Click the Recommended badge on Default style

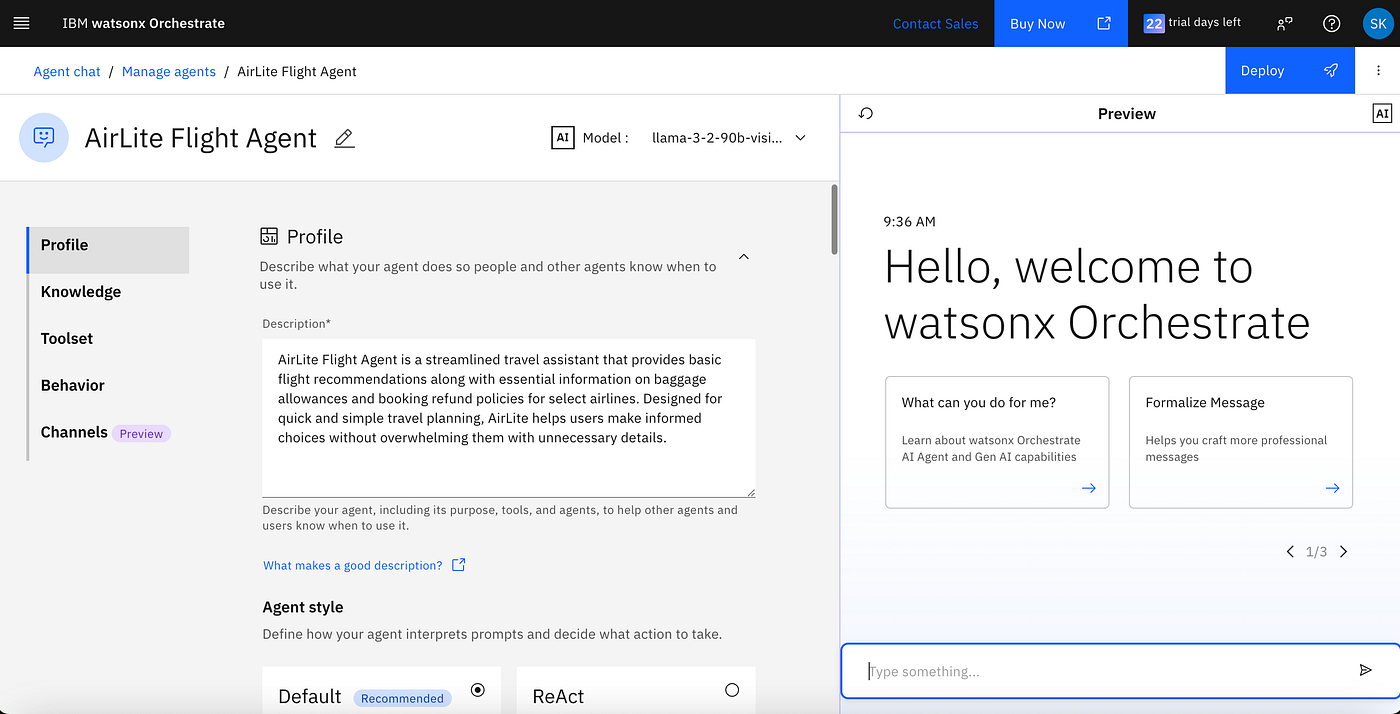click(402, 698)
